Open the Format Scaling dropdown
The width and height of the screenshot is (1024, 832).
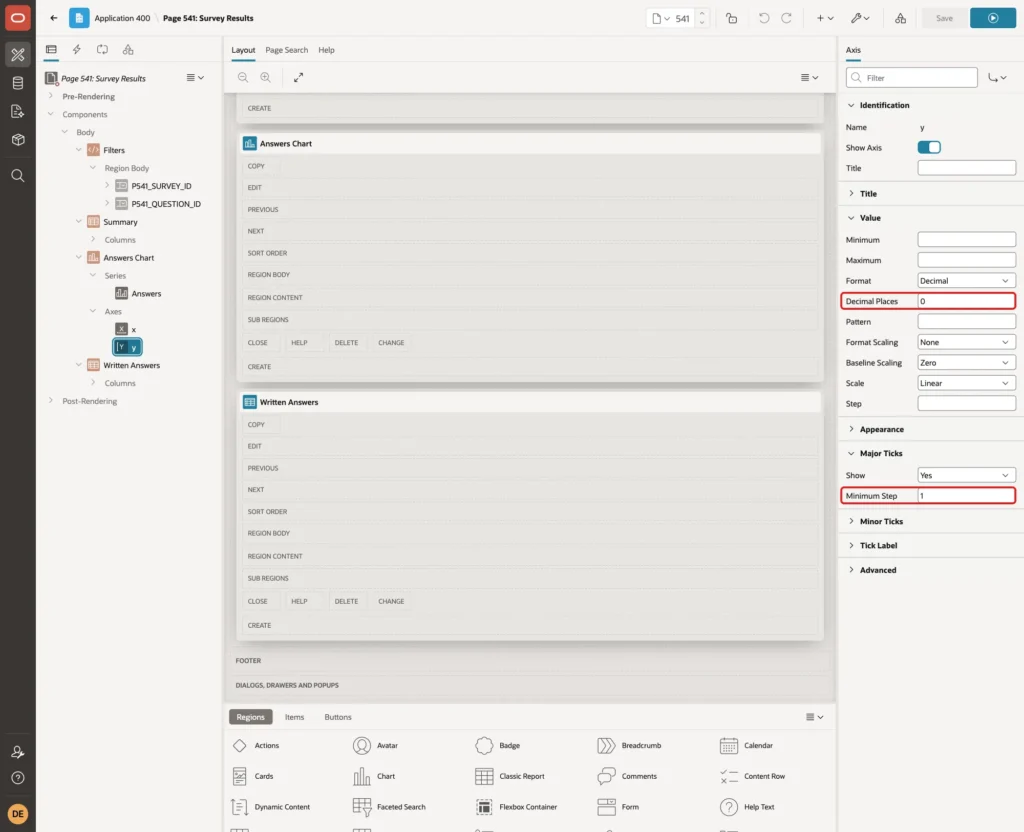(966, 342)
